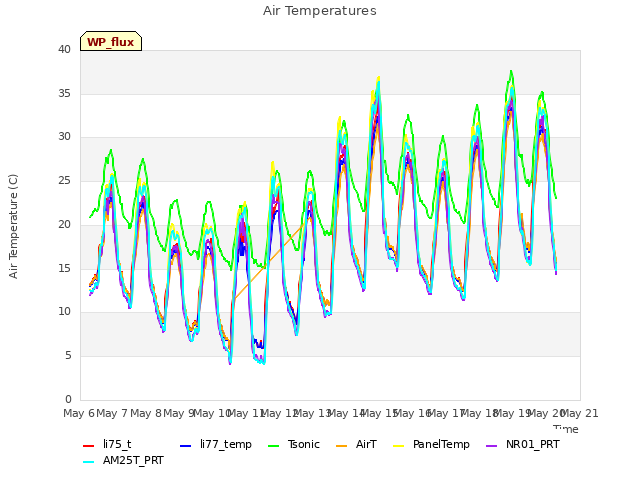Click the May 6 x-axis tick label
The image size is (640, 480).
pyautogui.click(x=78, y=413)
